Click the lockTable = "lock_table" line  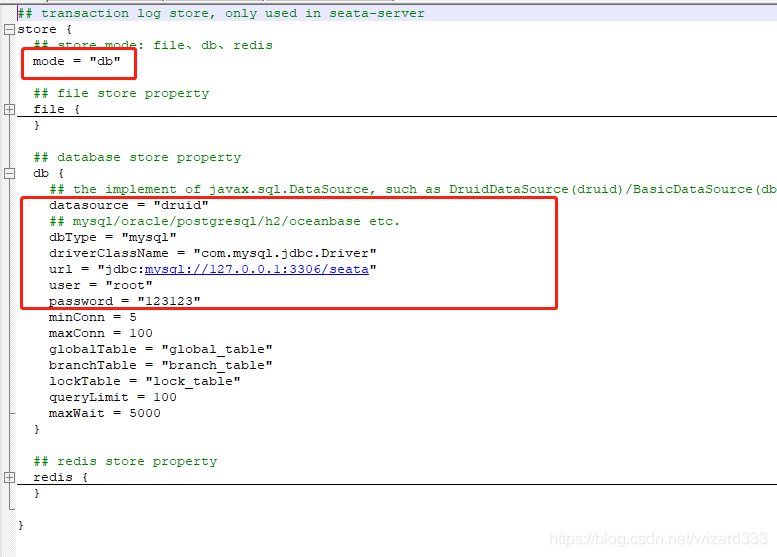(x=145, y=381)
